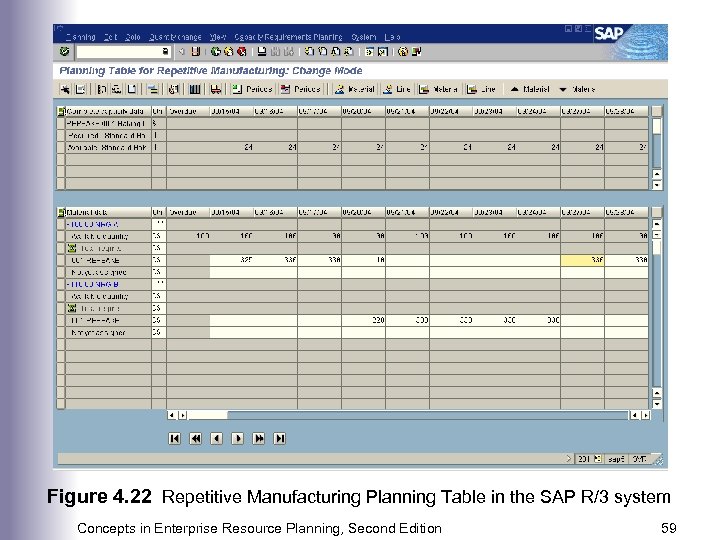Click the Last Page icon in standard toolbar

pos(349,51)
